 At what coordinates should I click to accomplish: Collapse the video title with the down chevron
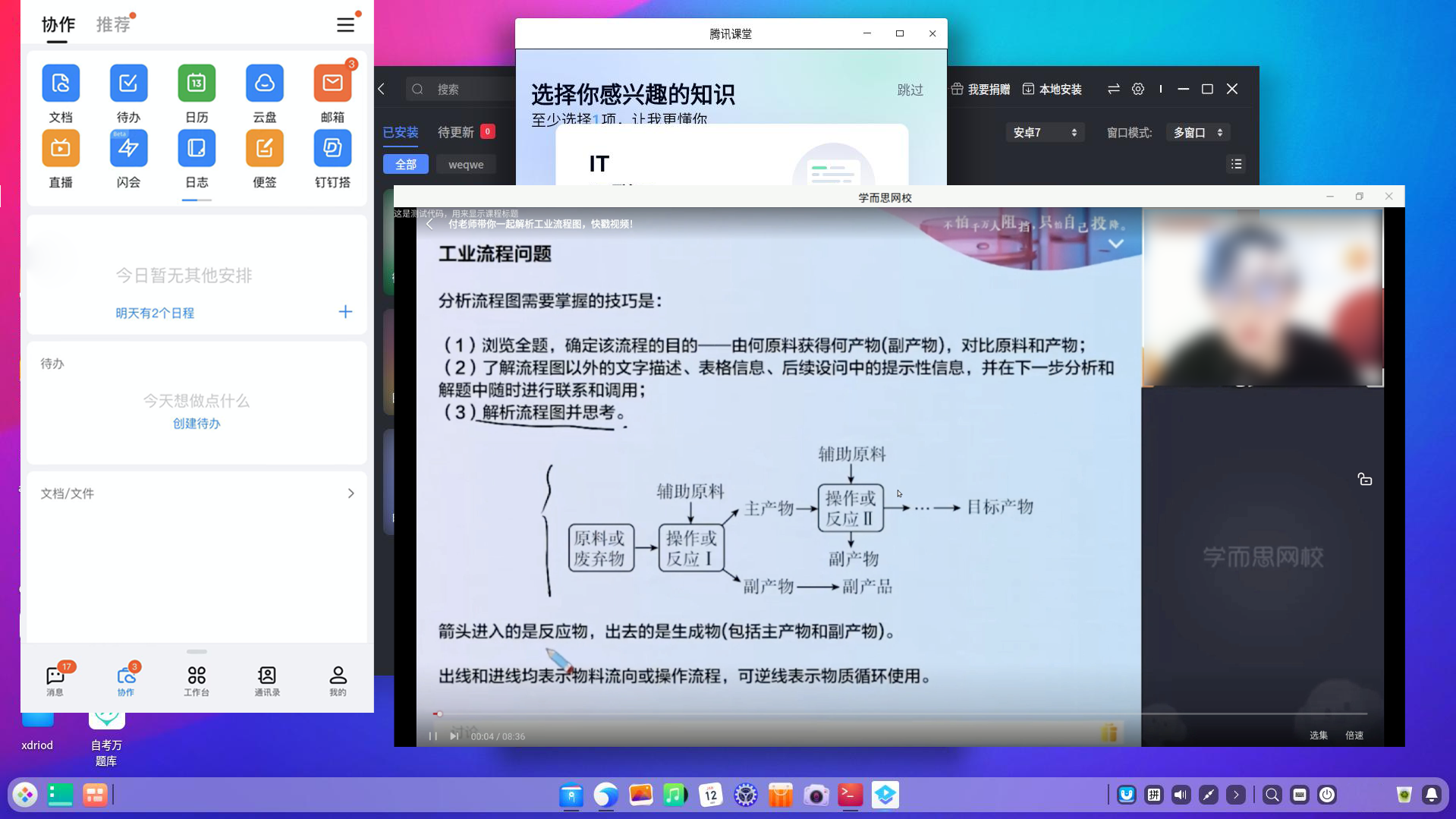1116,244
